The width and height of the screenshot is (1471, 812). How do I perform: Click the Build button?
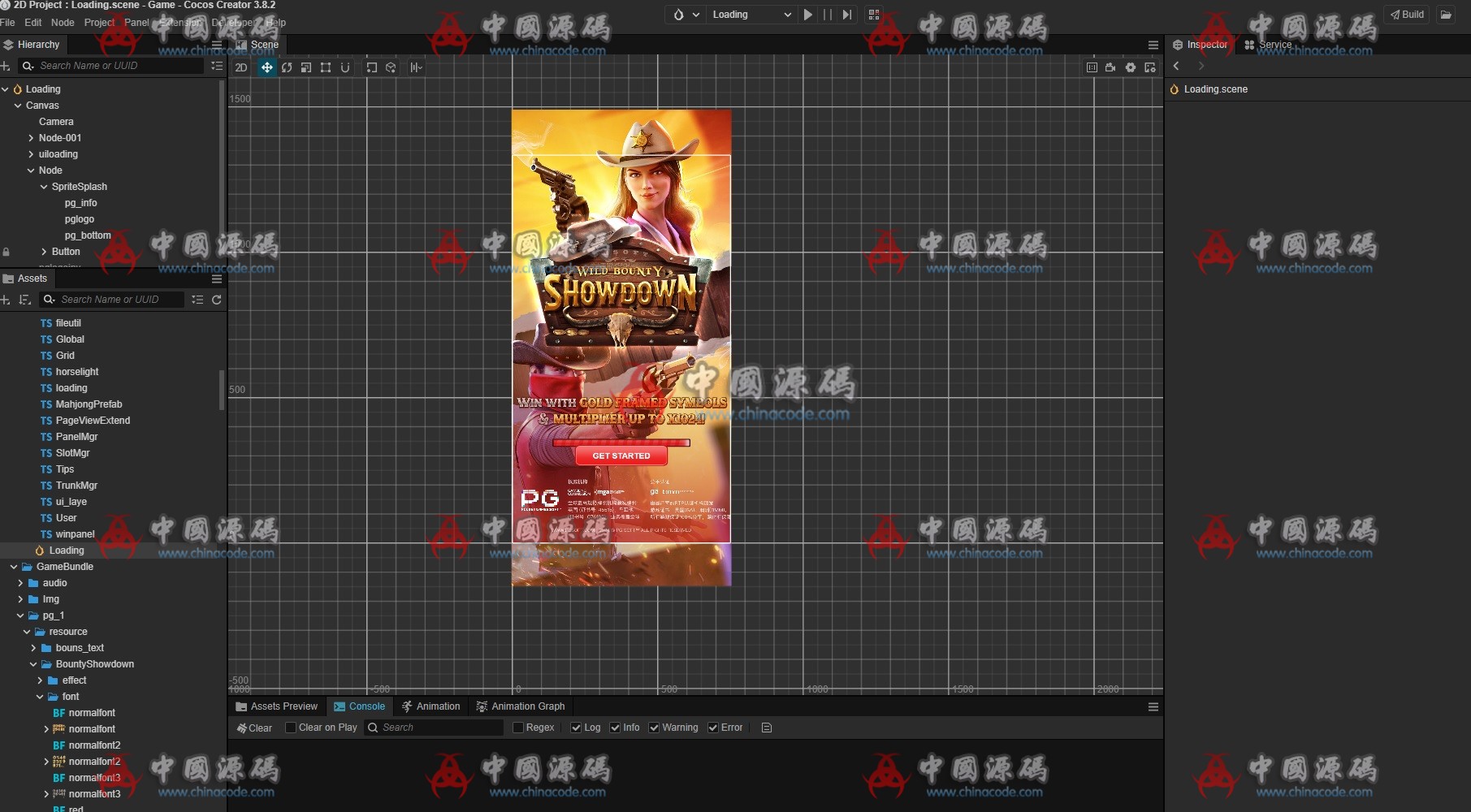tap(1407, 15)
